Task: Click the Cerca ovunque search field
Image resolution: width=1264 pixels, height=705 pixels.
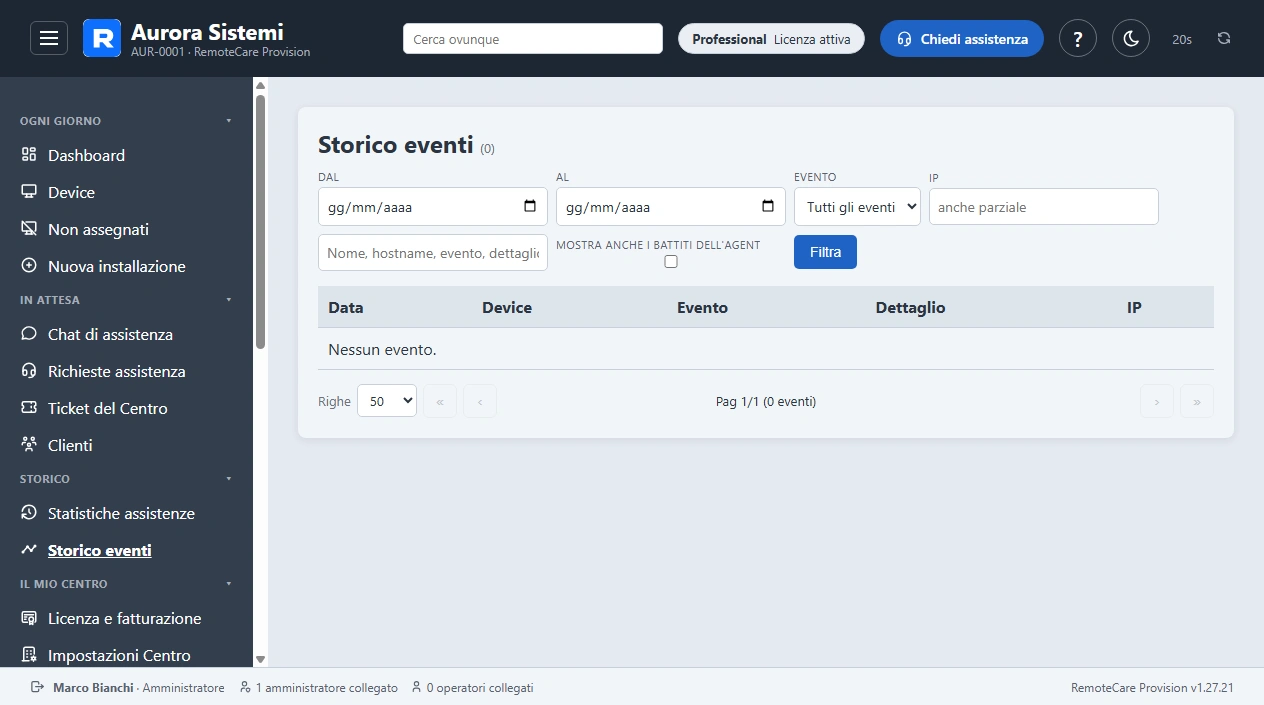Action: click(x=533, y=39)
